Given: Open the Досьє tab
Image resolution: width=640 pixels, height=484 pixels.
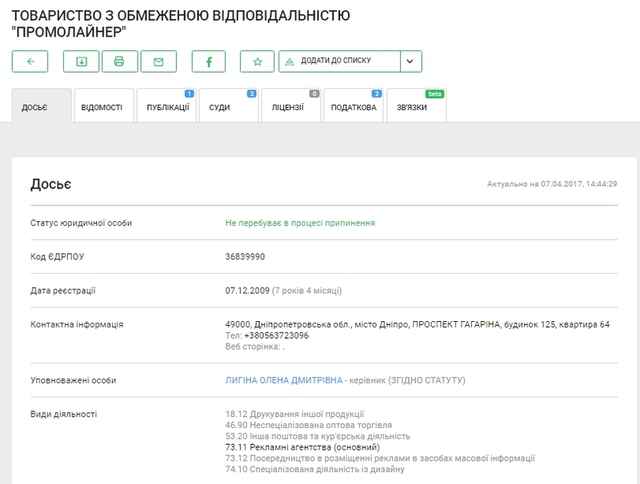Looking at the screenshot, I should click(41, 108).
